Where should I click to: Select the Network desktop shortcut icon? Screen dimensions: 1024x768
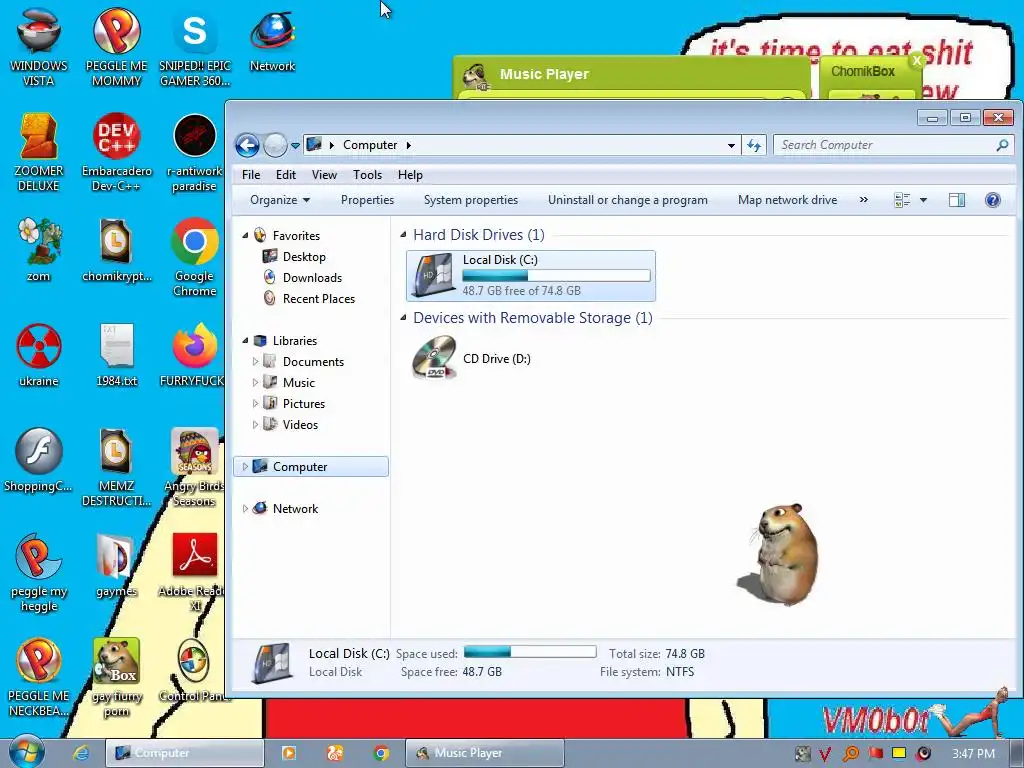click(272, 40)
